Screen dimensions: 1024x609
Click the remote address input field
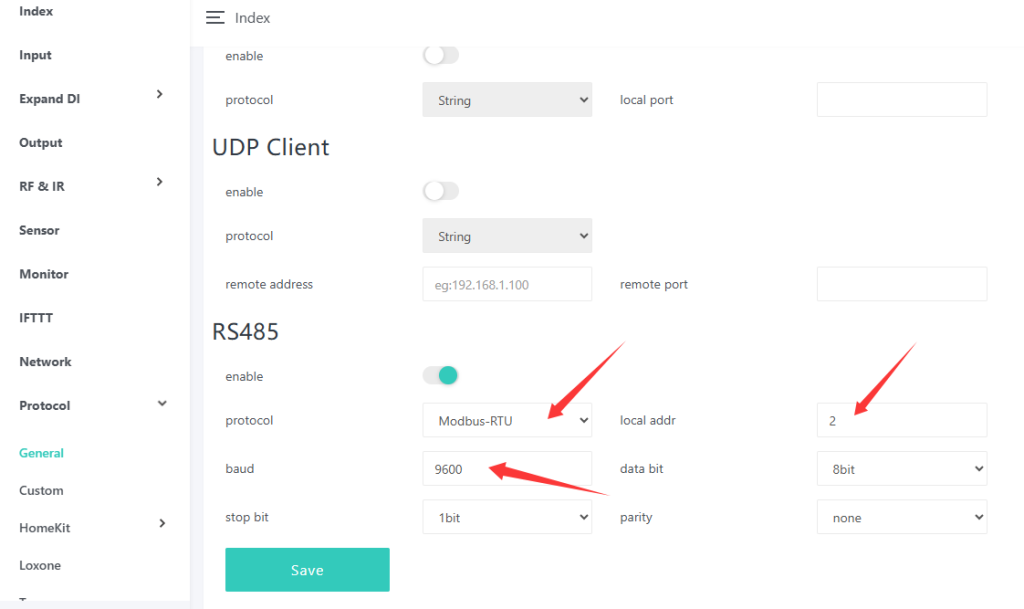[507, 284]
